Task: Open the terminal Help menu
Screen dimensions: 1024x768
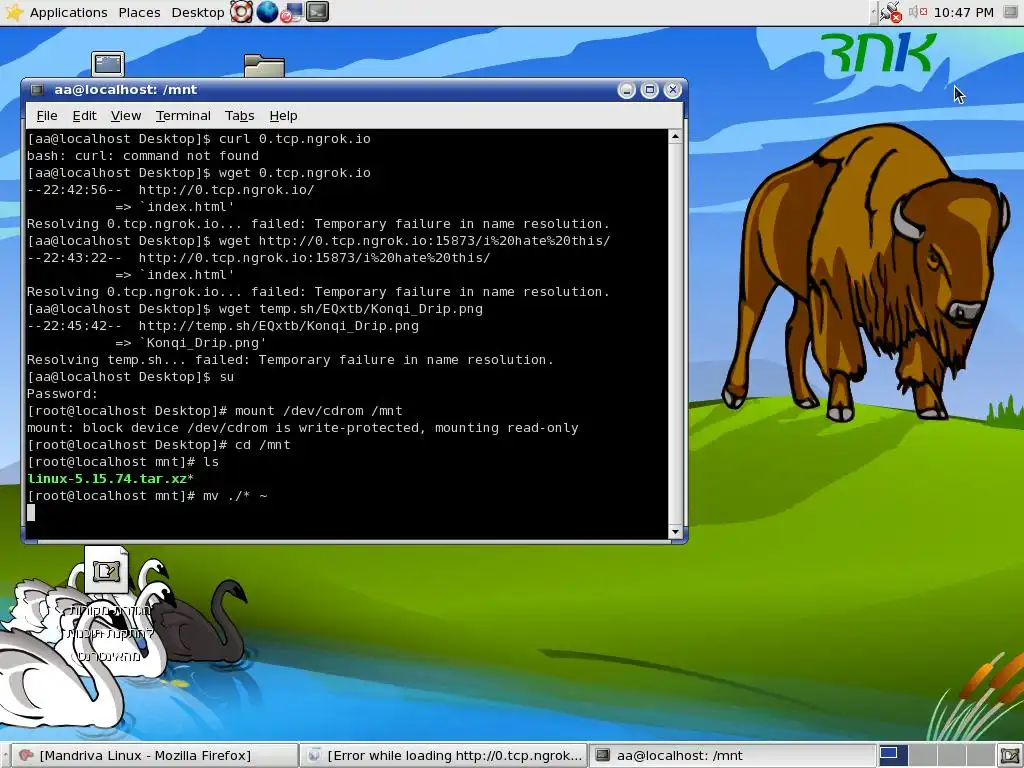Action: point(283,116)
